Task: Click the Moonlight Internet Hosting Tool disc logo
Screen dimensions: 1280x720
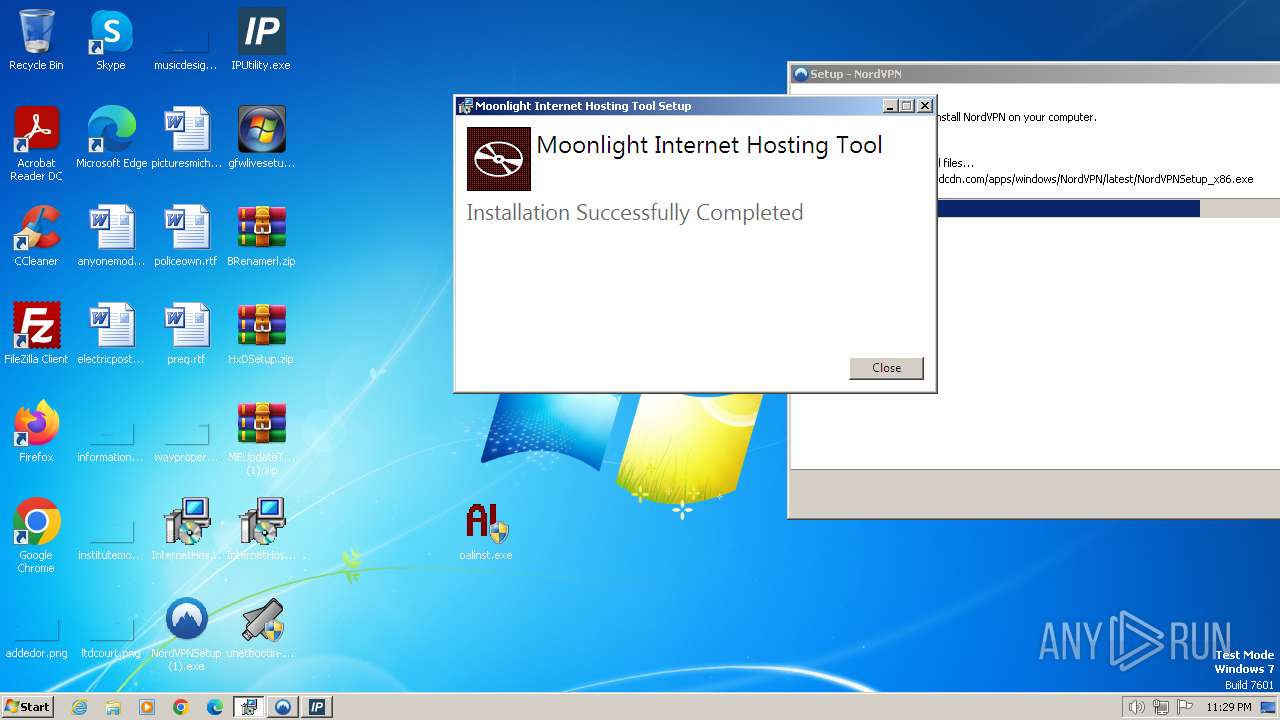Action: [499, 158]
